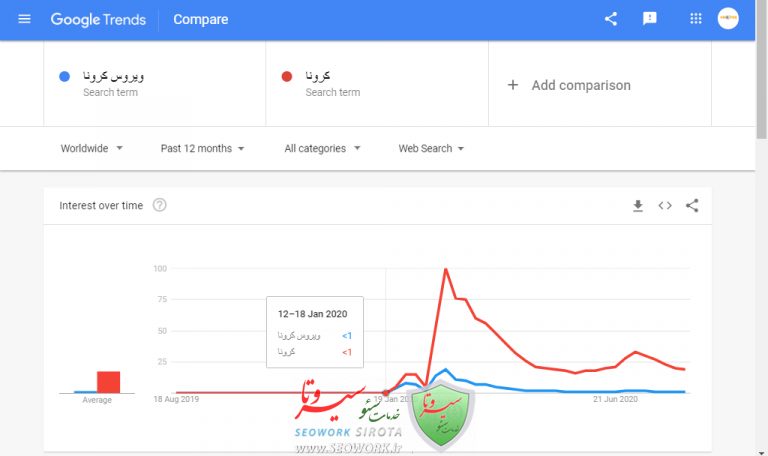Go to Google Trends home logo
Viewport: 768px width, 456px height.
coord(98,19)
